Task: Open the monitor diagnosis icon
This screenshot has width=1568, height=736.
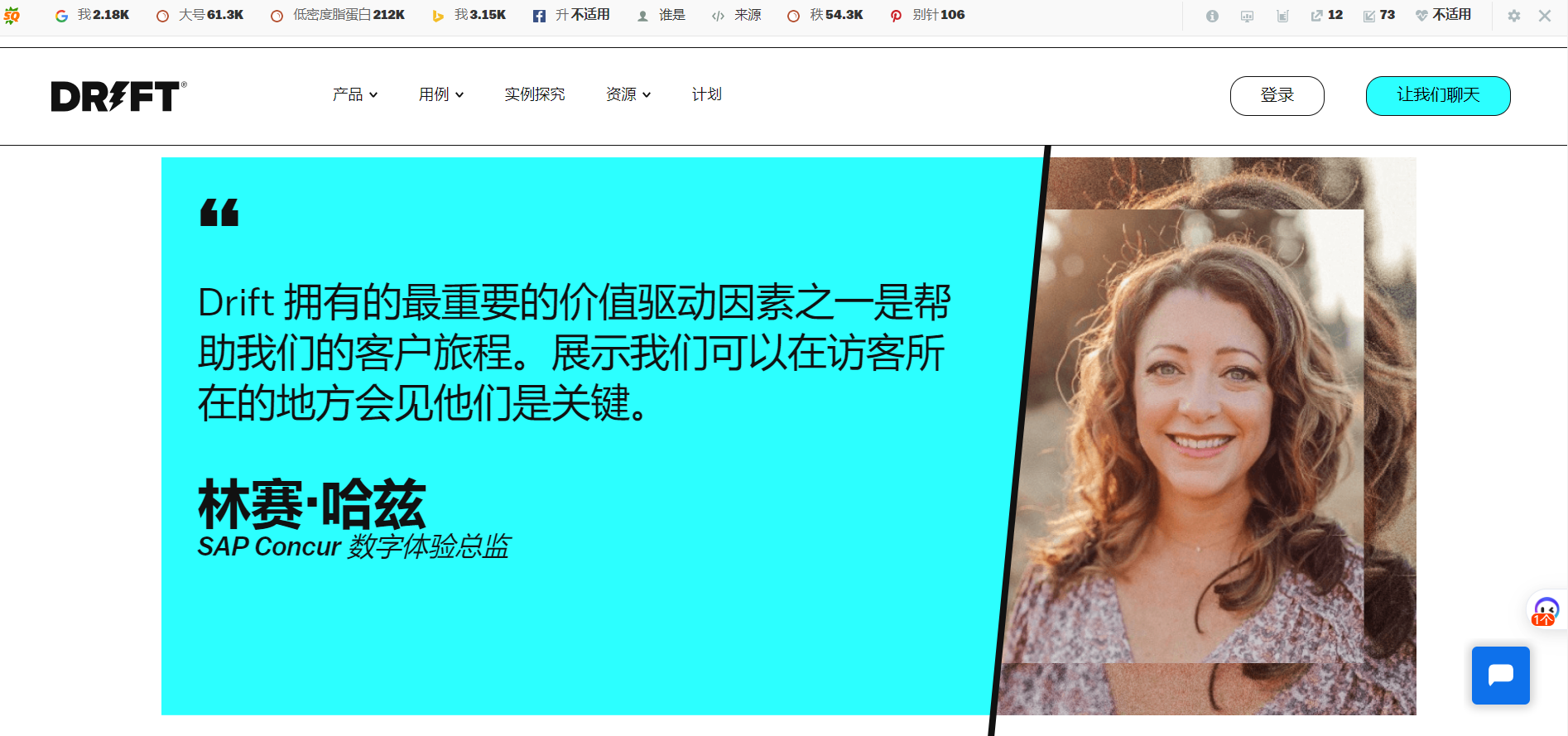Action: tap(1247, 16)
